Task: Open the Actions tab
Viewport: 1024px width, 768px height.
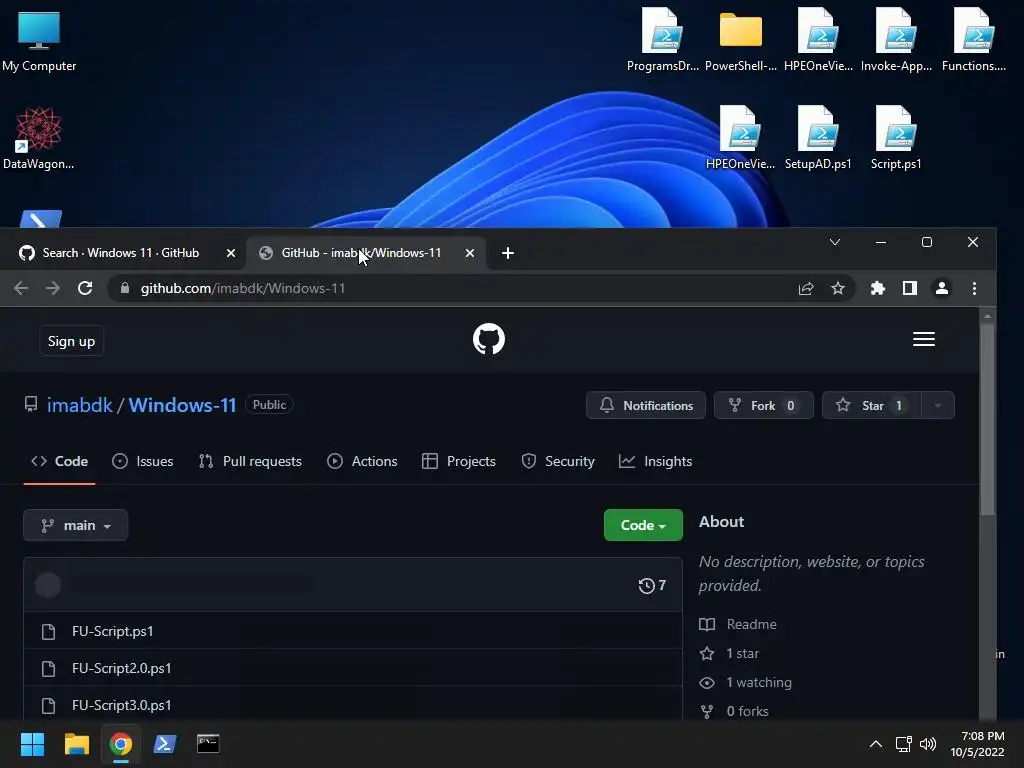Action: 362,461
